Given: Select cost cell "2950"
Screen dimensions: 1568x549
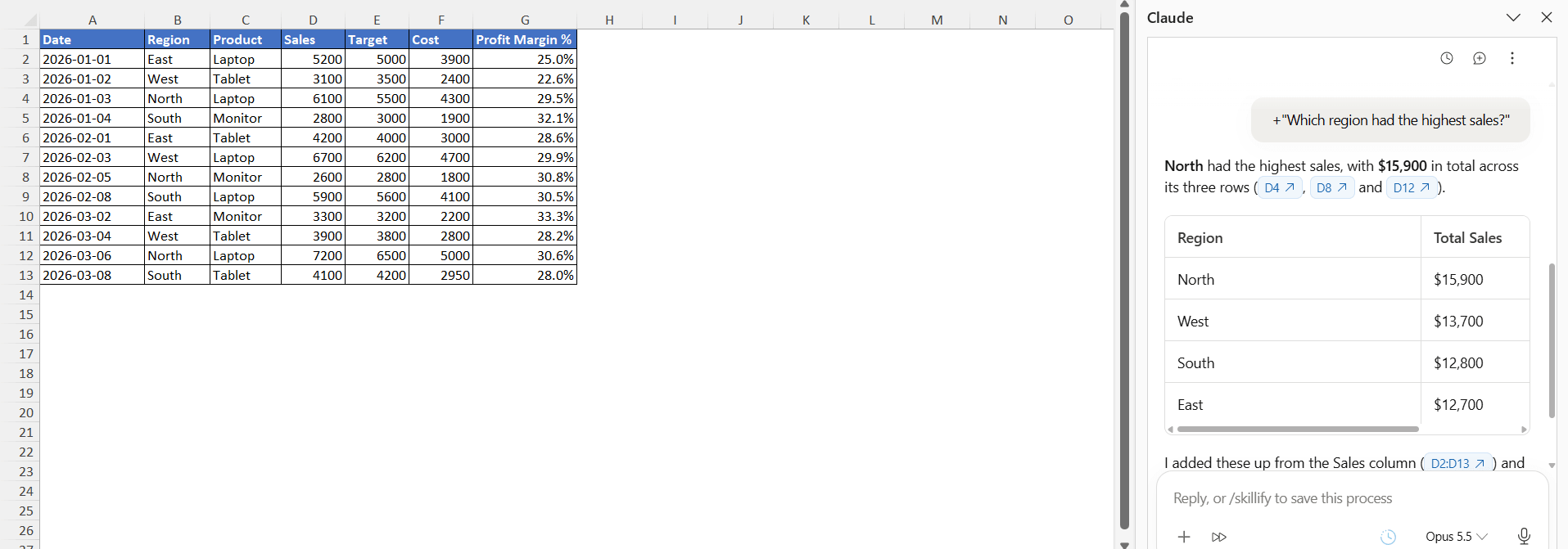Looking at the screenshot, I should (x=441, y=275).
